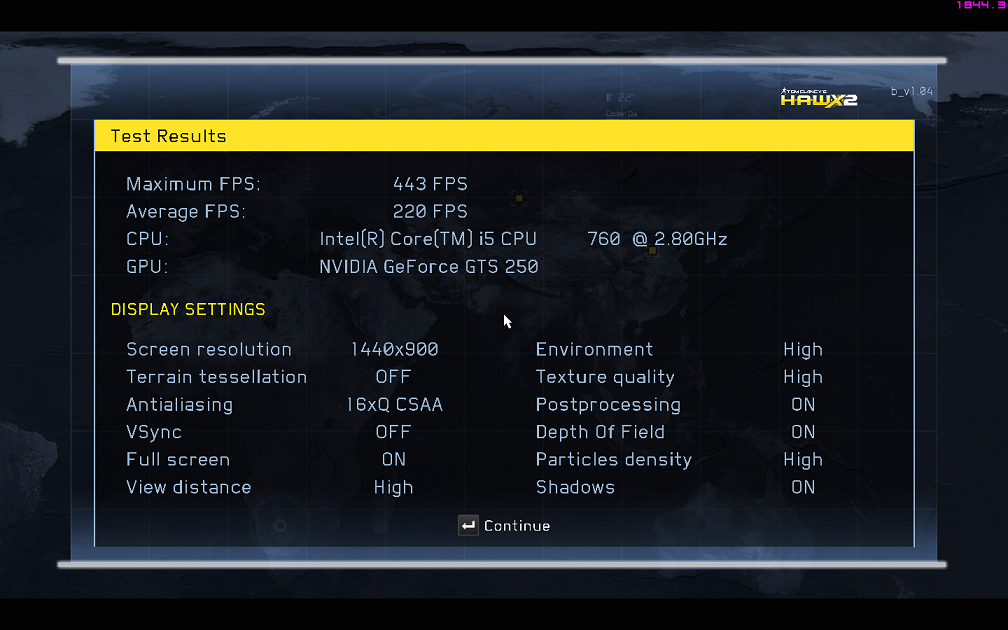Click the 'Test Results' header text
Viewport: 1008px width, 630px height.
tap(168, 136)
